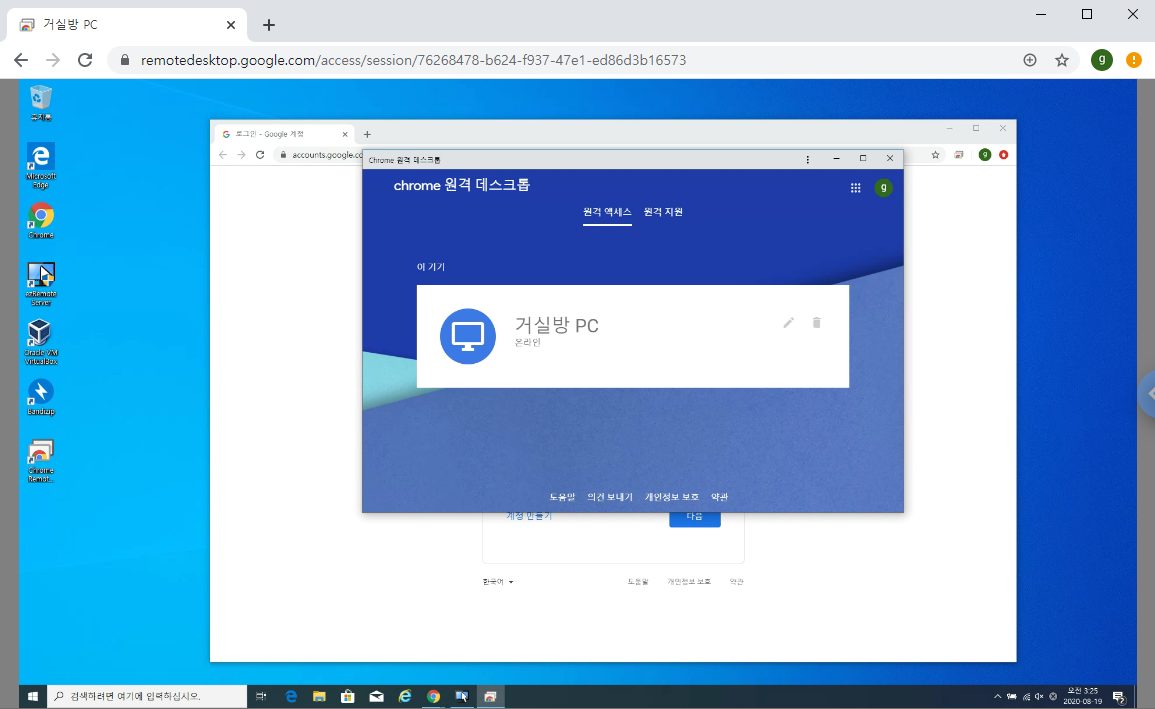Open the 약관 link in remote desktop app footer
Image resolution: width=1155 pixels, height=709 pixels.
tap(720, 497)
